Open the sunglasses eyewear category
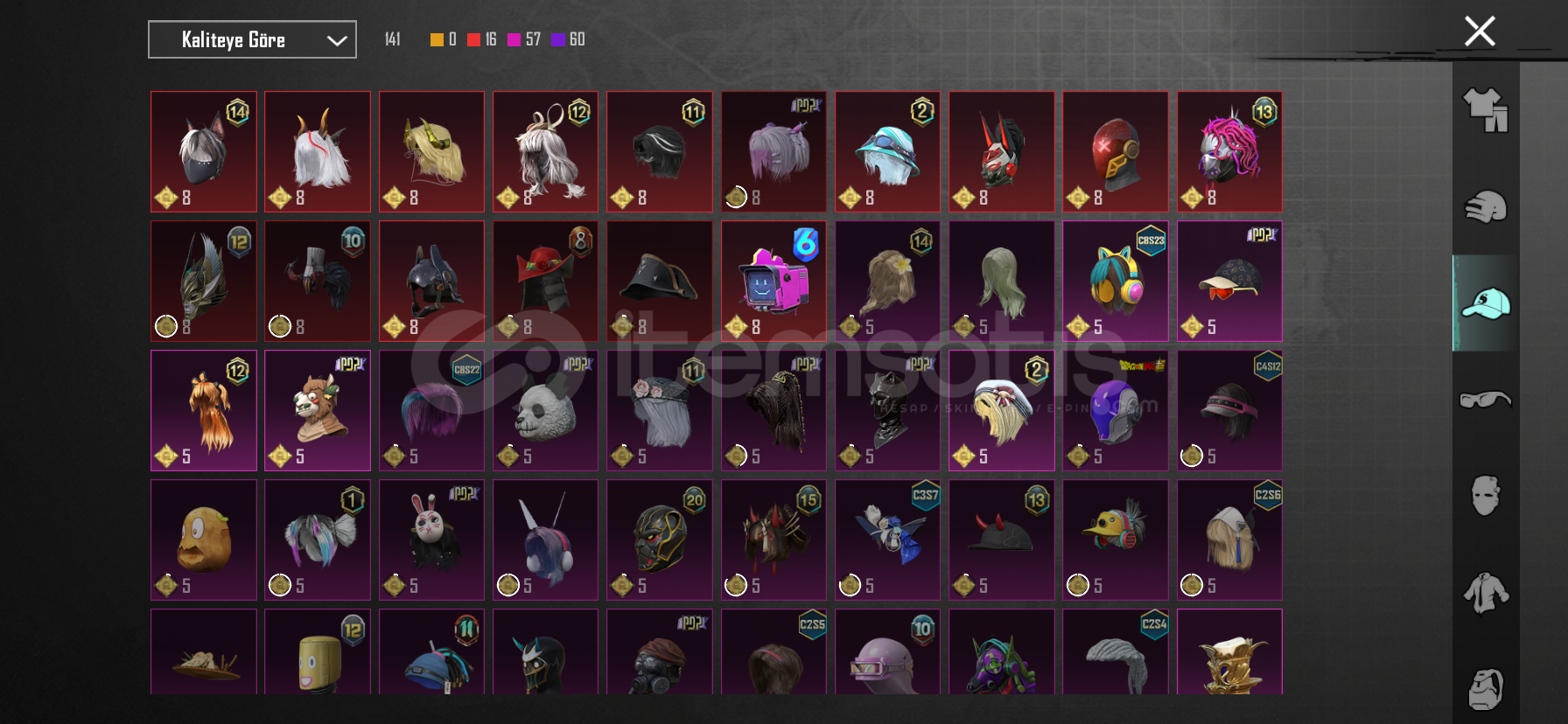 pyautogui.click(x=1486, y=400)
